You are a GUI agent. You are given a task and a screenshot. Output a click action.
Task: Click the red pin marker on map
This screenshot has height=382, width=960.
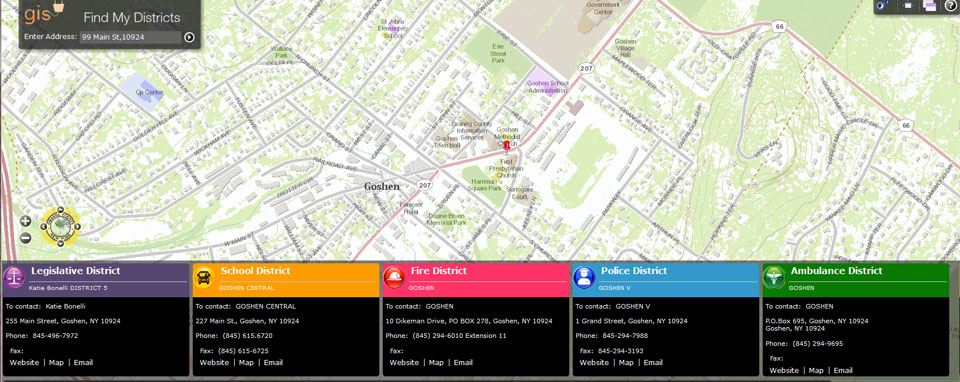tap(507, 145)
